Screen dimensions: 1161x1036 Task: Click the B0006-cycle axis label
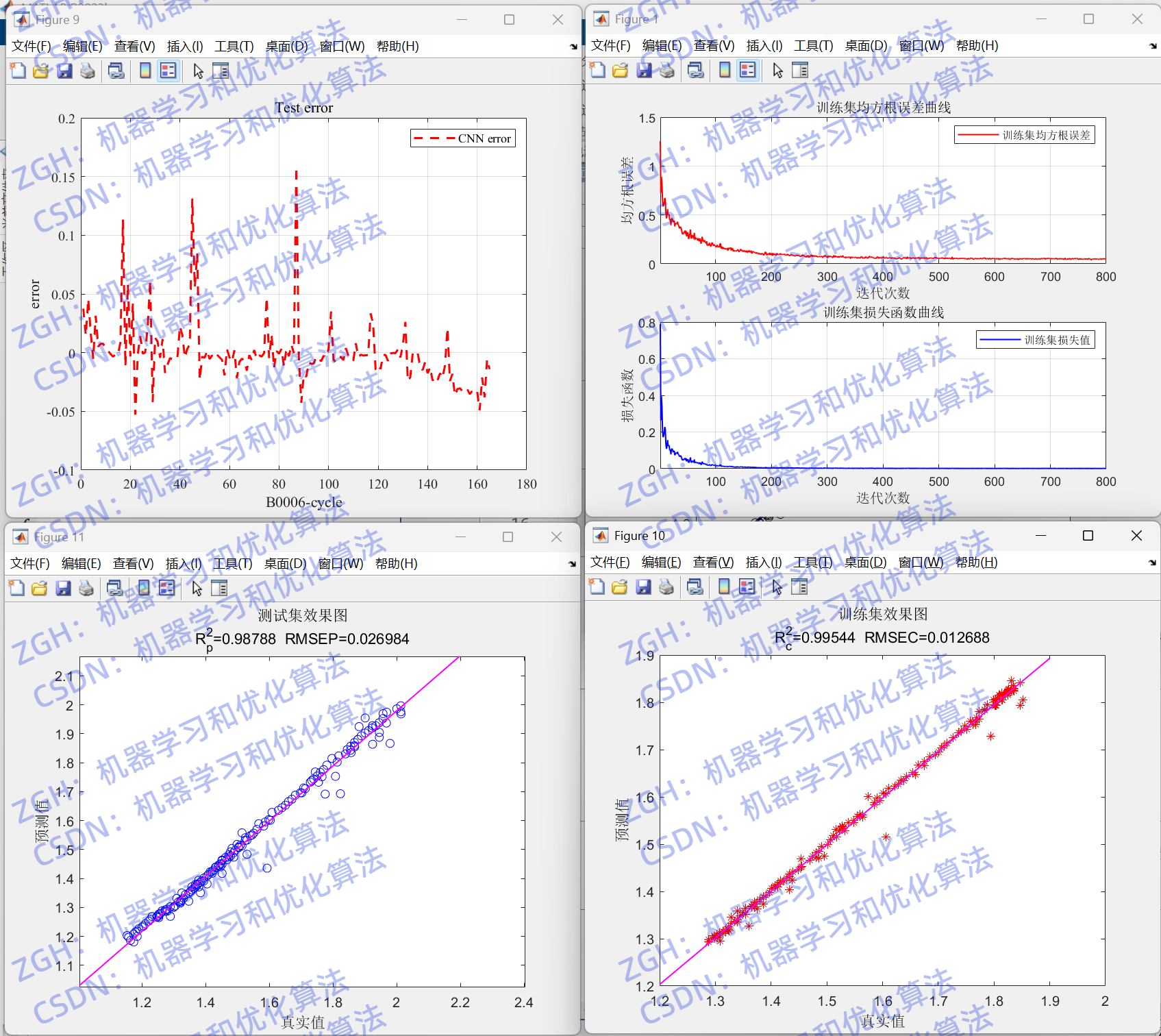[x=304, y=502]
